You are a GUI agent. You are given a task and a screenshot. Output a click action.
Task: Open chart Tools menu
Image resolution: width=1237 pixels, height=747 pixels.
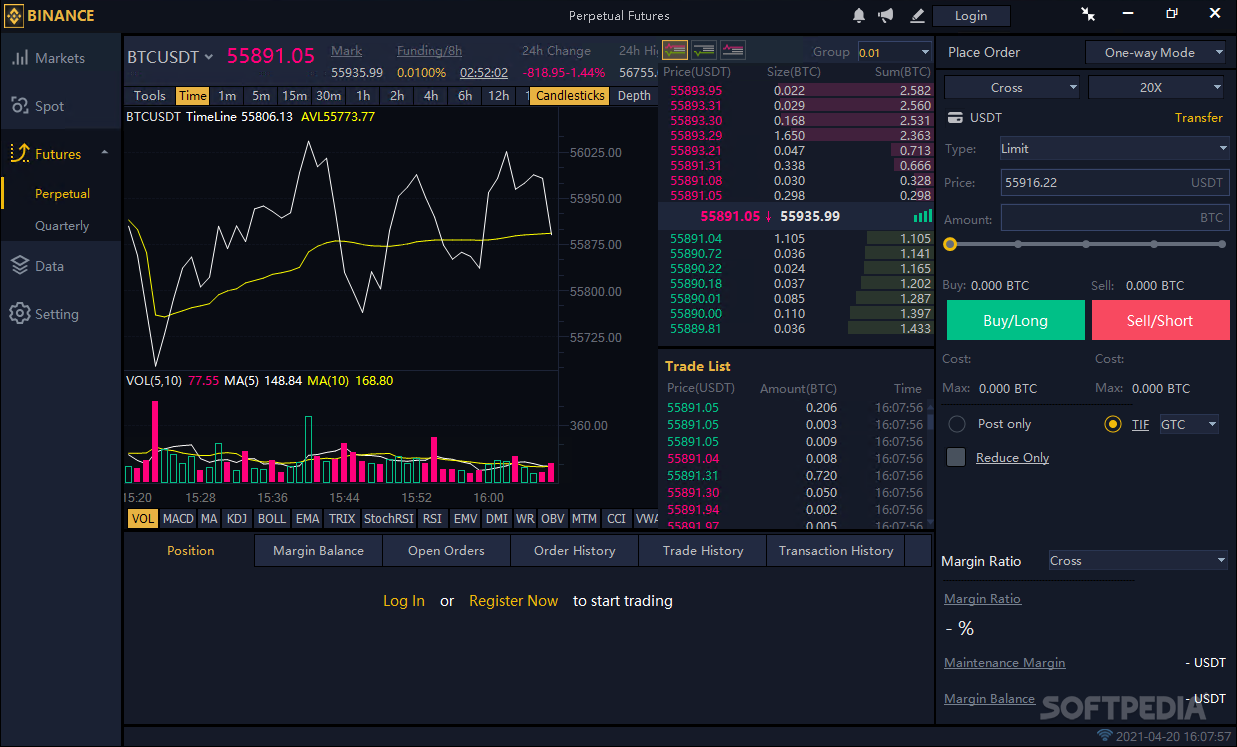point(150,96)
